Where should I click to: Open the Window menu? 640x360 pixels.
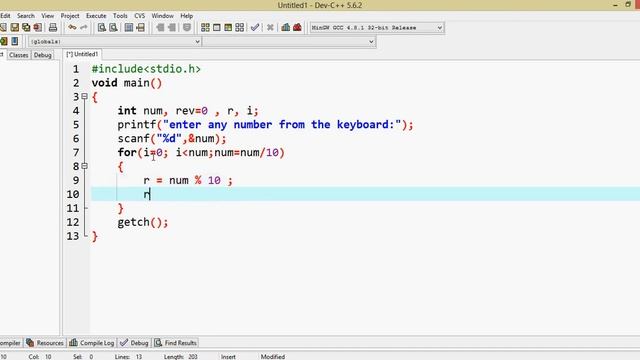click(x=162, y=16)
